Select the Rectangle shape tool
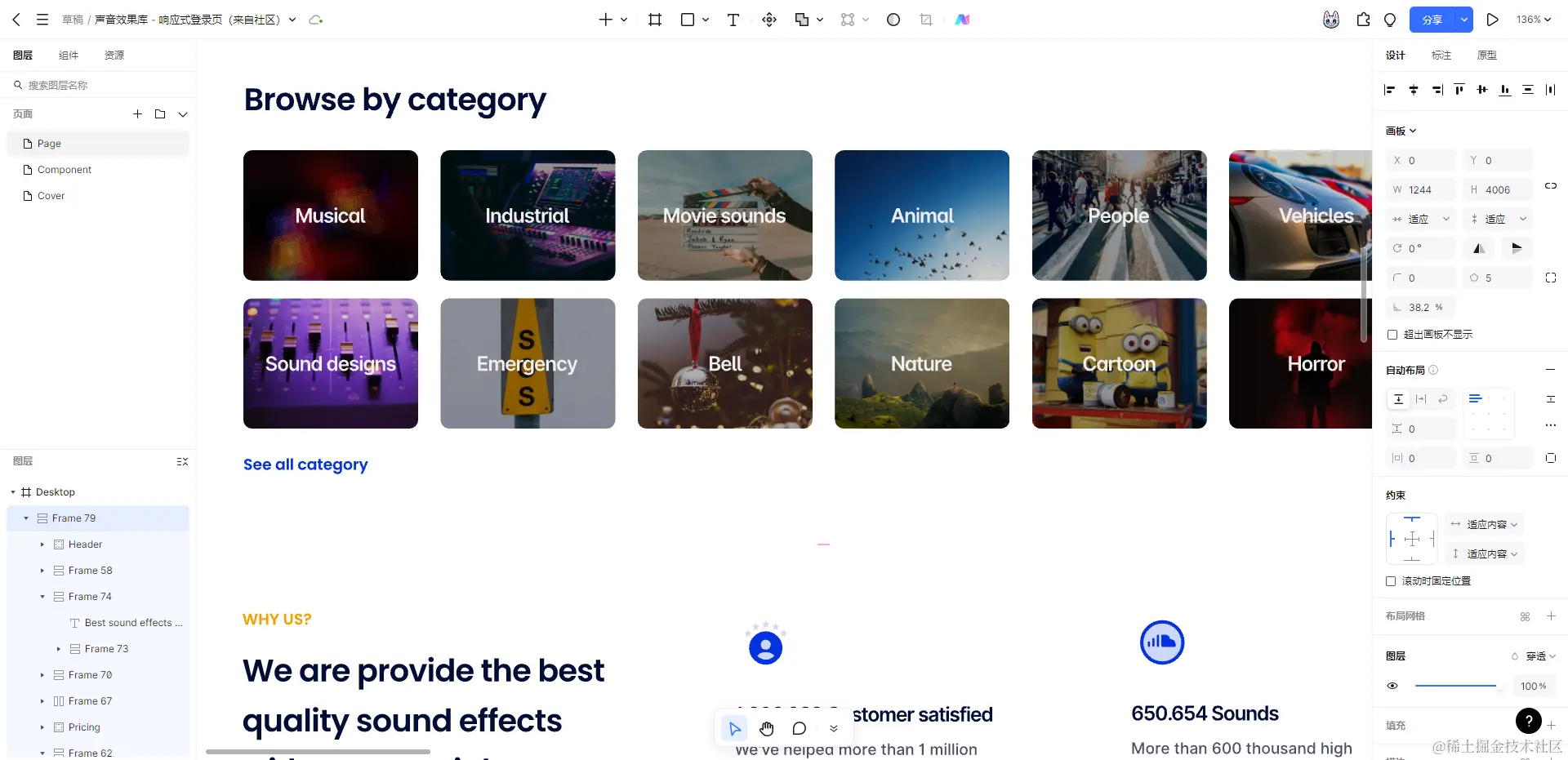The height and width of the screenshot is (760, 1568). point(688,20)
